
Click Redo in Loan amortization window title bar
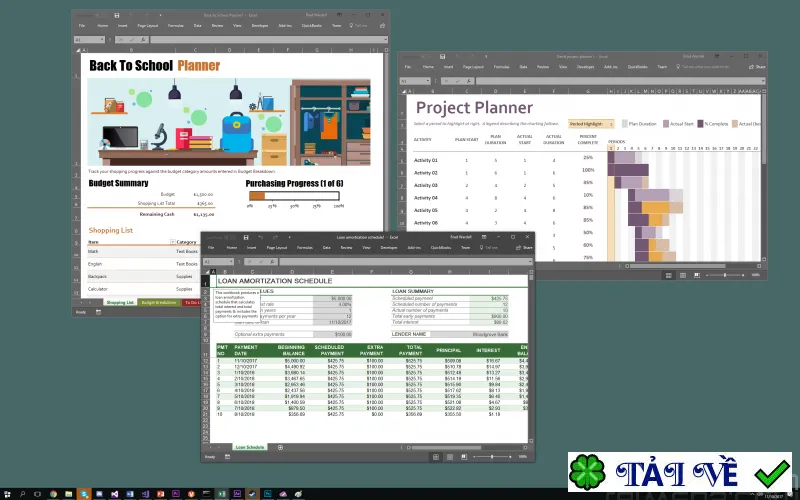[274, 237]
